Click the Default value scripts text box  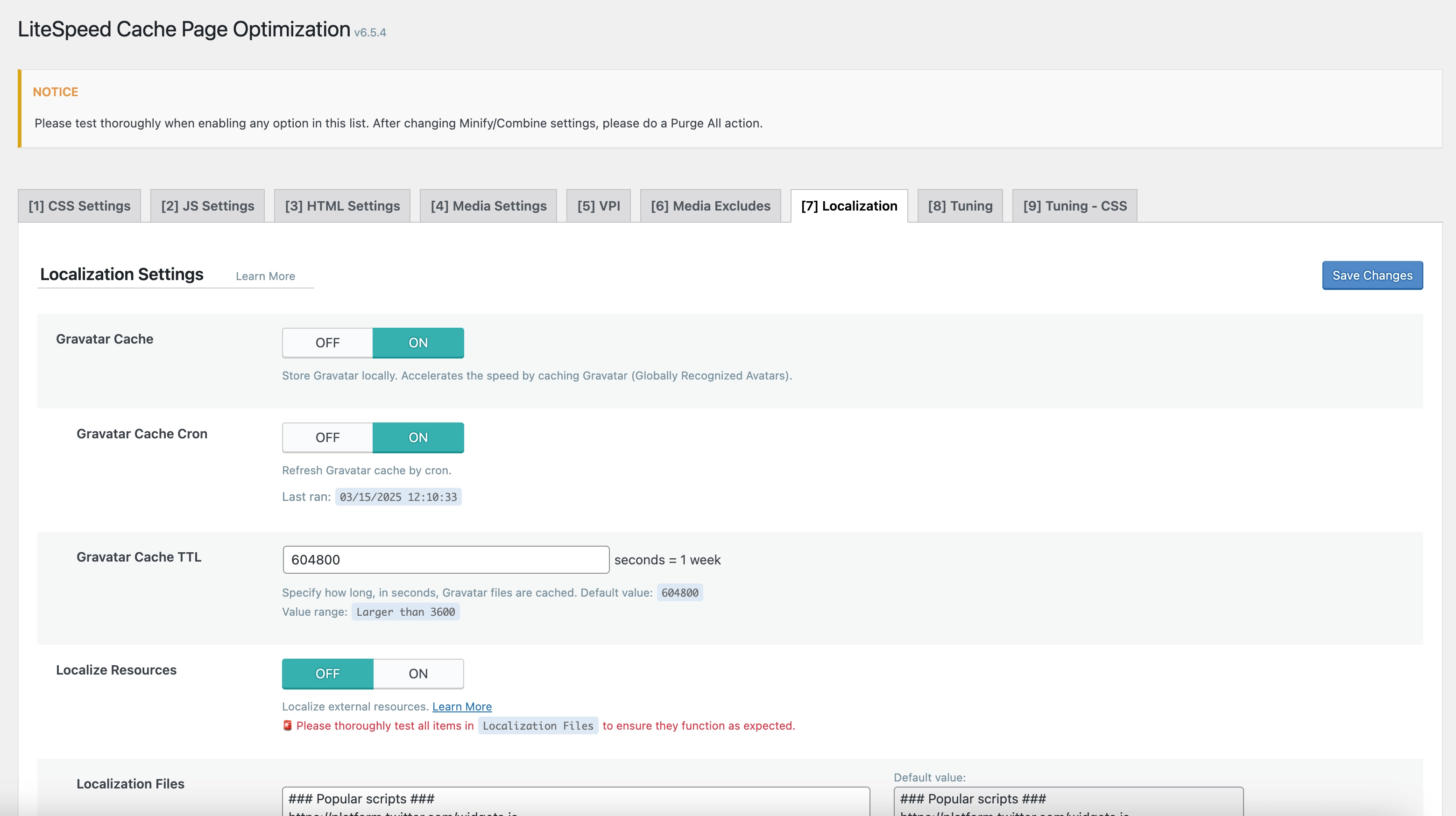[1068, 802]
